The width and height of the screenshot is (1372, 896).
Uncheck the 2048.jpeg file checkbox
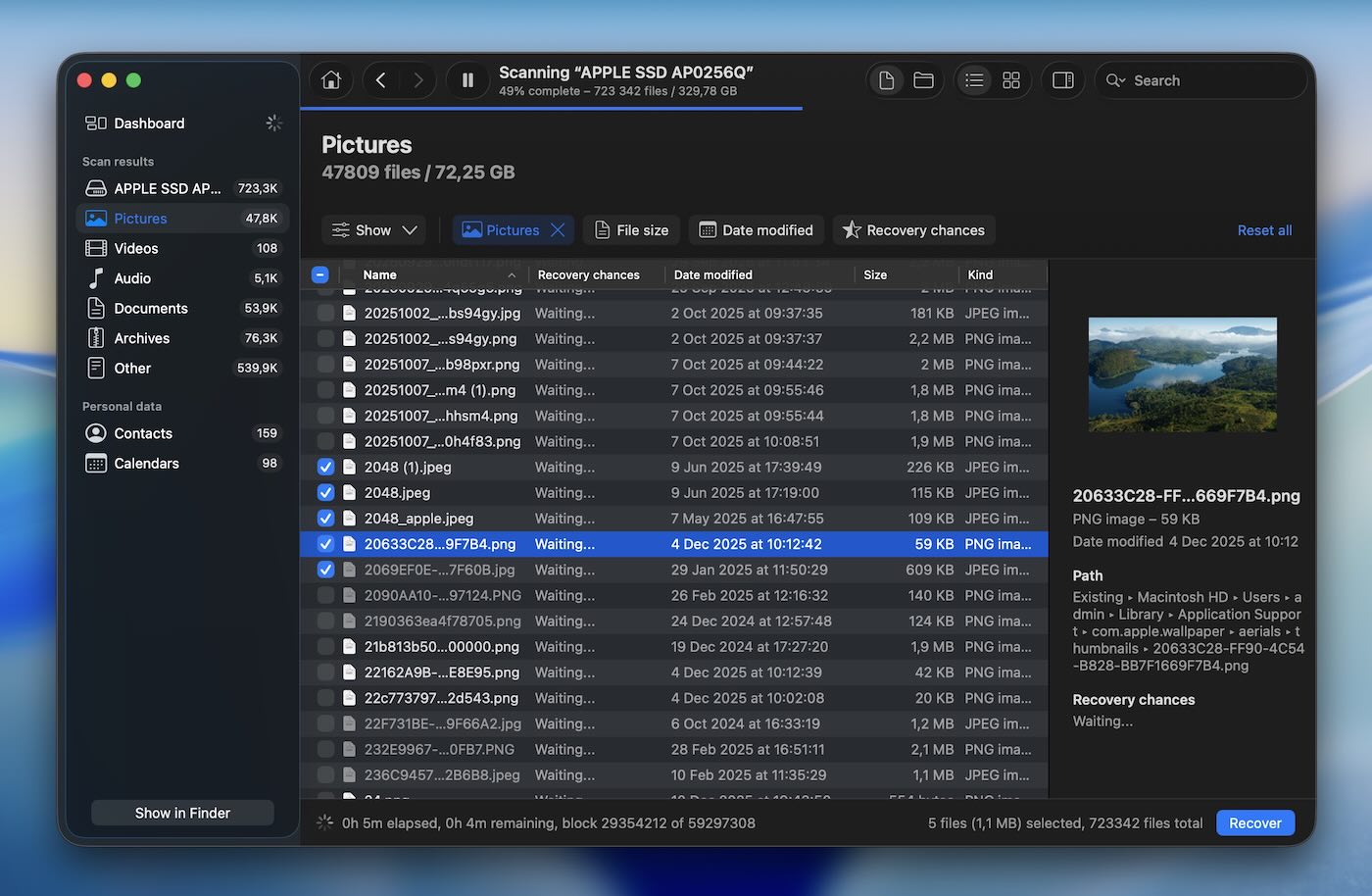[x=324, y=492]
